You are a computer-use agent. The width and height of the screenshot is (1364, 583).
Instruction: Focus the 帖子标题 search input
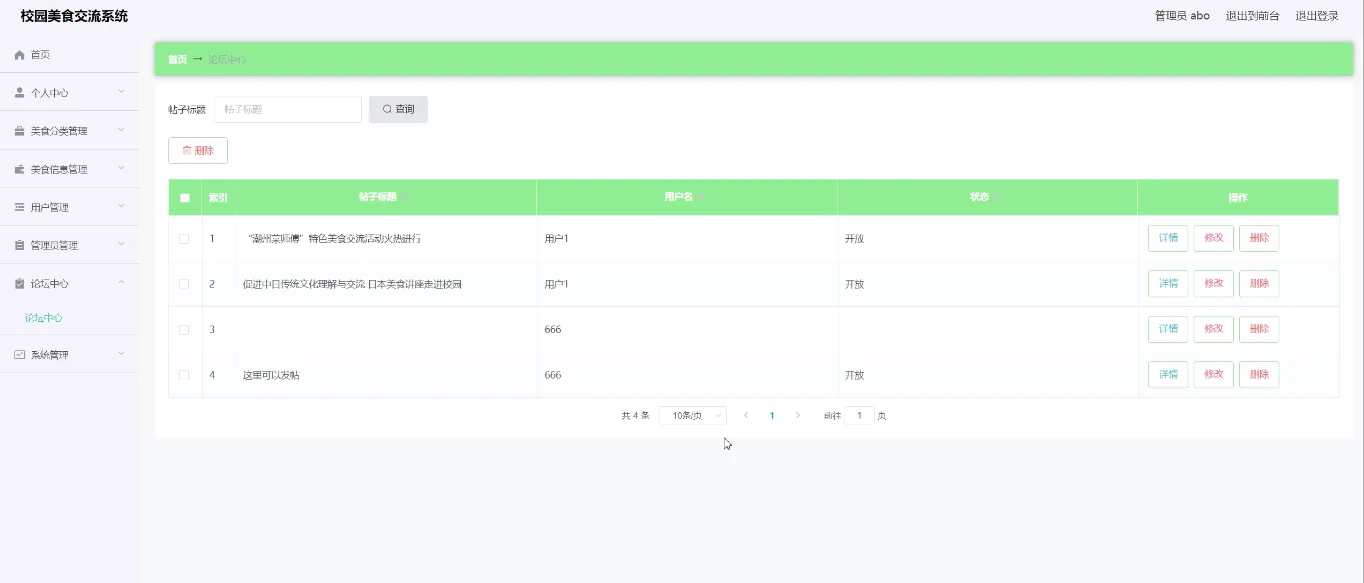point(288,109)
